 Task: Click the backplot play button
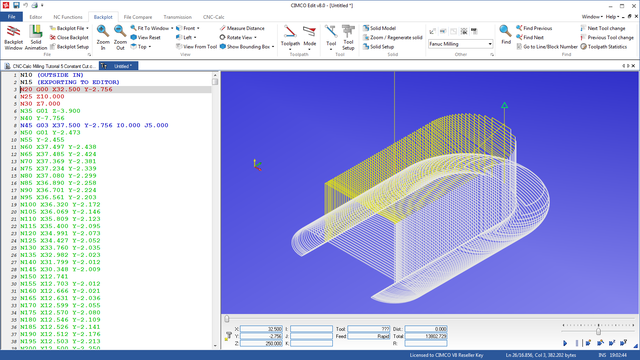pos(565,343)
